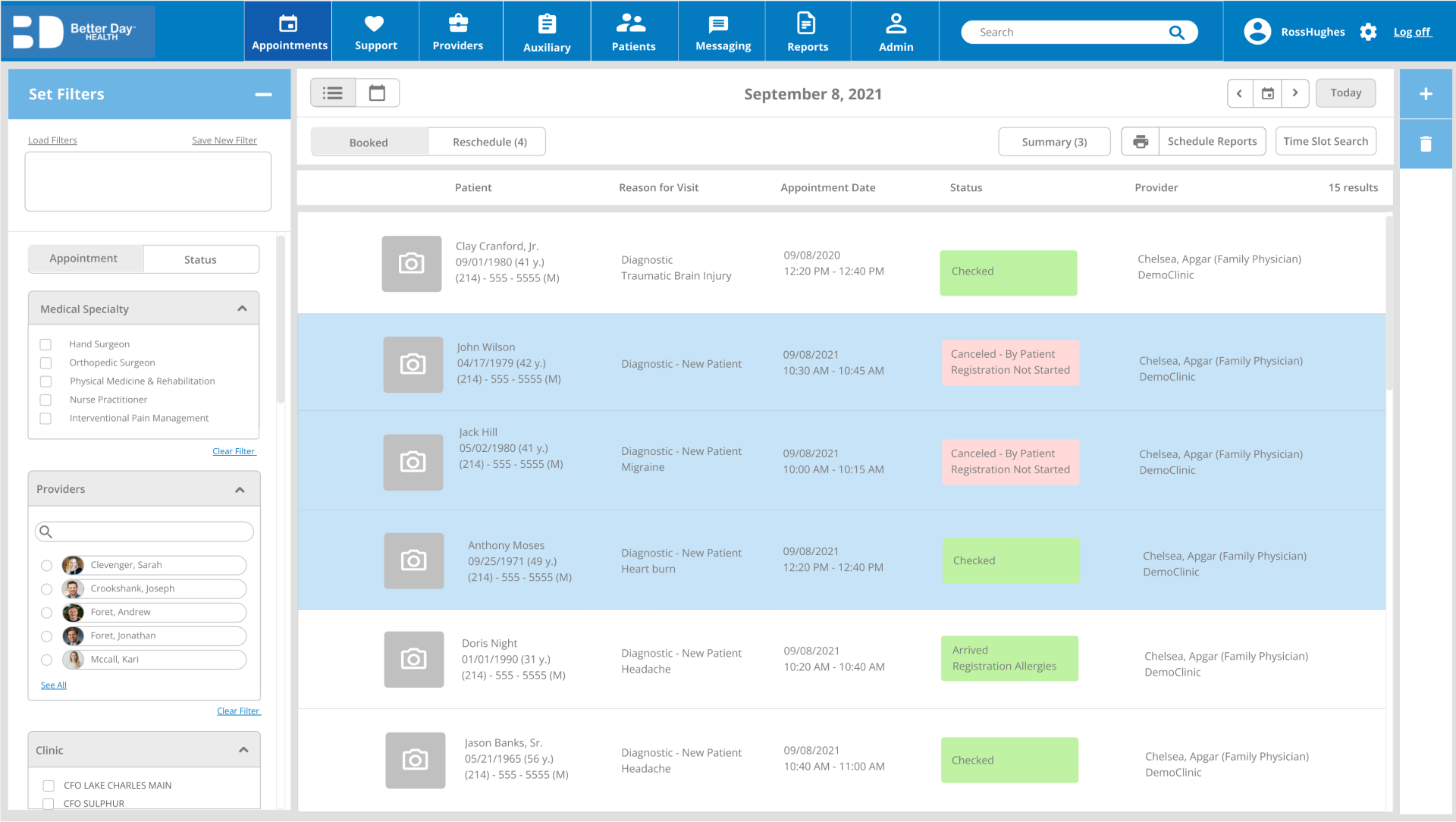Go to next day arrow
This screenshot has width=1456, height=822.
pyautogui.click(x=1295, y=93)
